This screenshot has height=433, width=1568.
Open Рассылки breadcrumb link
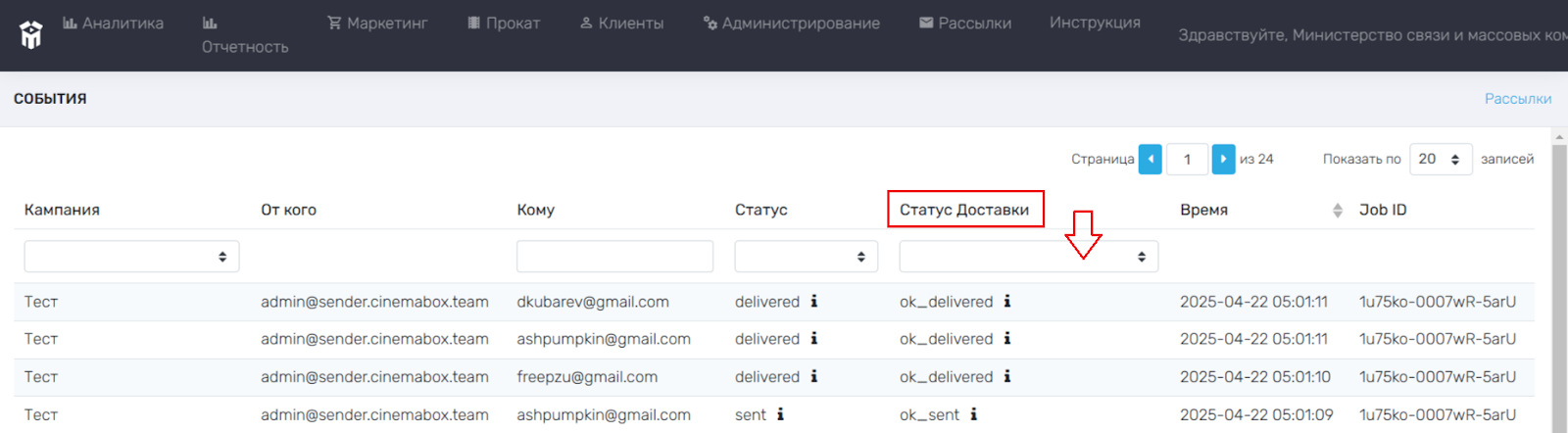[1518, 99]
